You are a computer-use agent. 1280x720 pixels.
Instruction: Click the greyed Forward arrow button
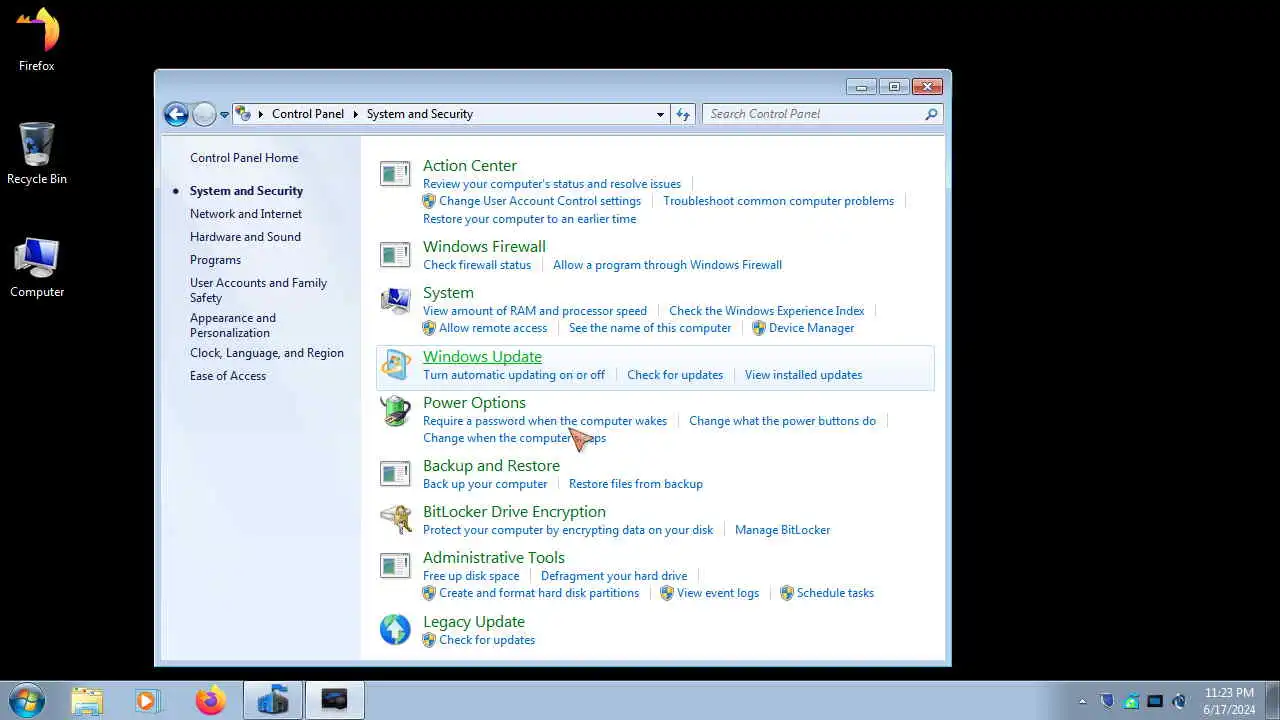[204, 114]
